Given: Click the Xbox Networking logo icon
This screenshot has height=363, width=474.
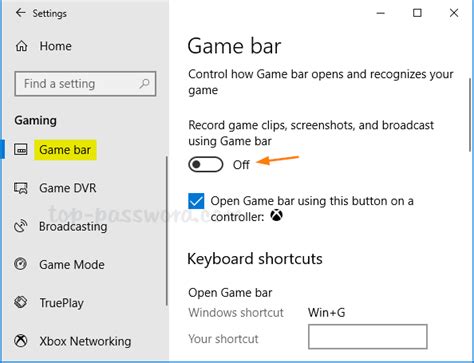Looking at the screenshot, I should point(21,341).
